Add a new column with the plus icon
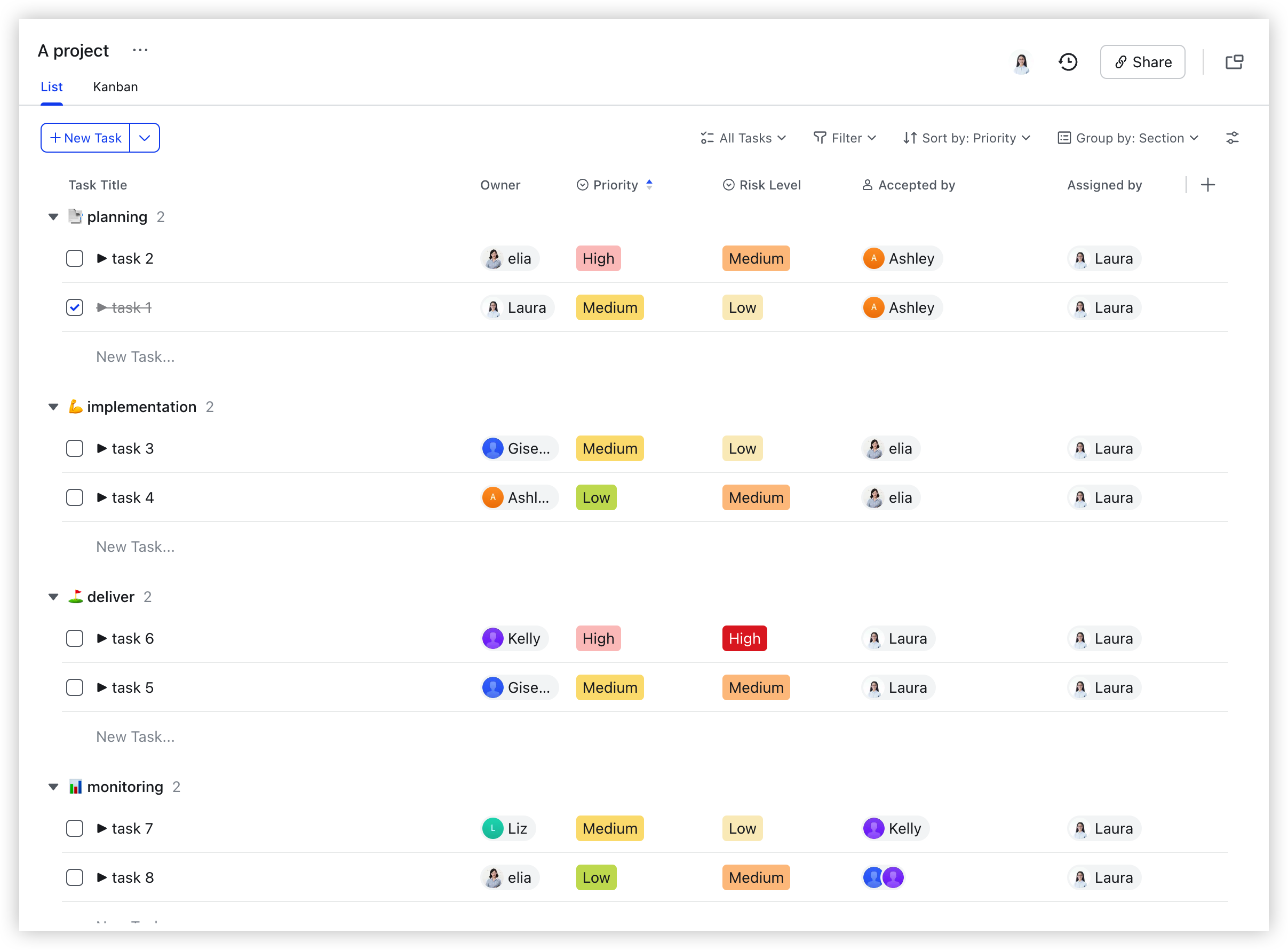 1207,185
